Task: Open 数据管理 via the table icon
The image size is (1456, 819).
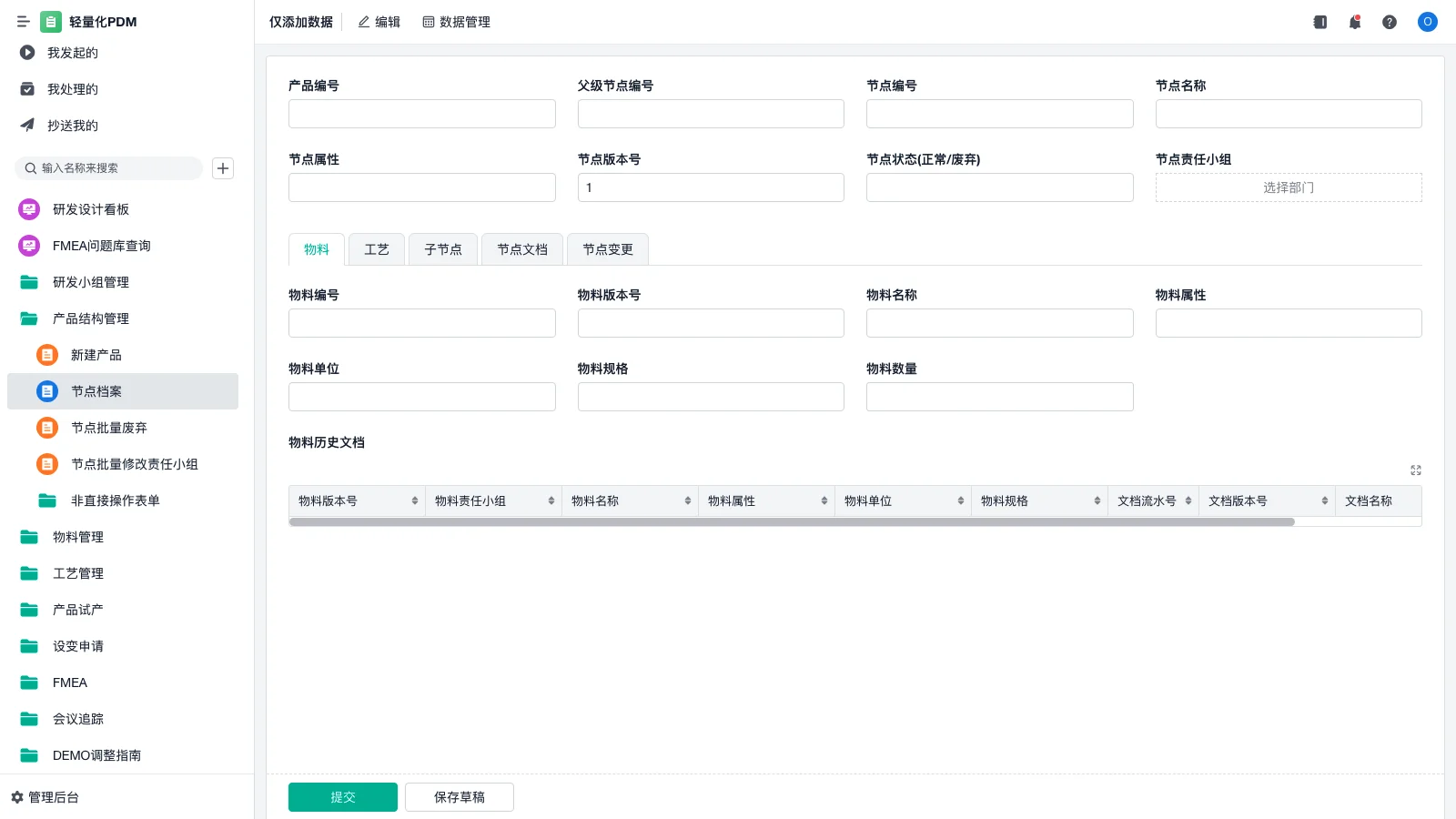Action: coord(456,22)
